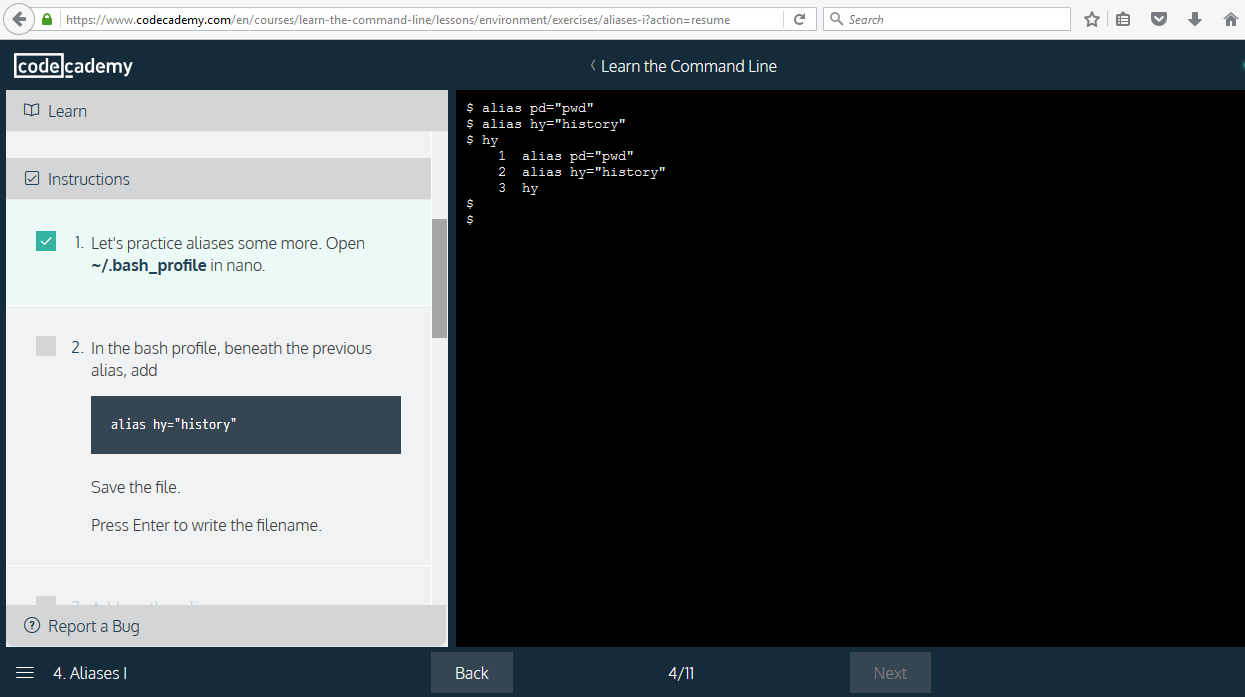
Task: Click history entry '3 hy' in terminal
Action: pos(518,188)
